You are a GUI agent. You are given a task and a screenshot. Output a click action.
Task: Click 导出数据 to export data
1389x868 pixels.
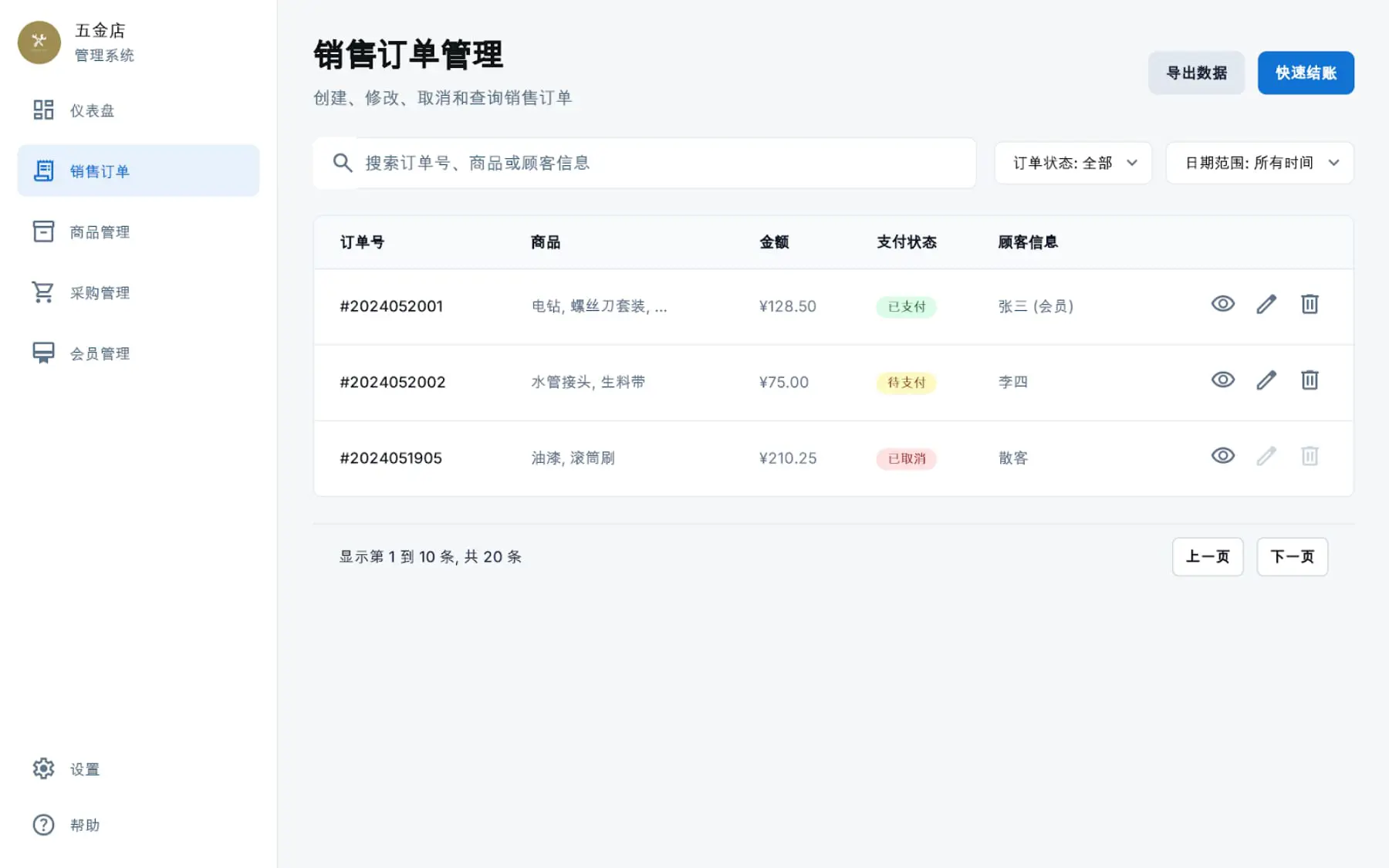(1196, 72)
